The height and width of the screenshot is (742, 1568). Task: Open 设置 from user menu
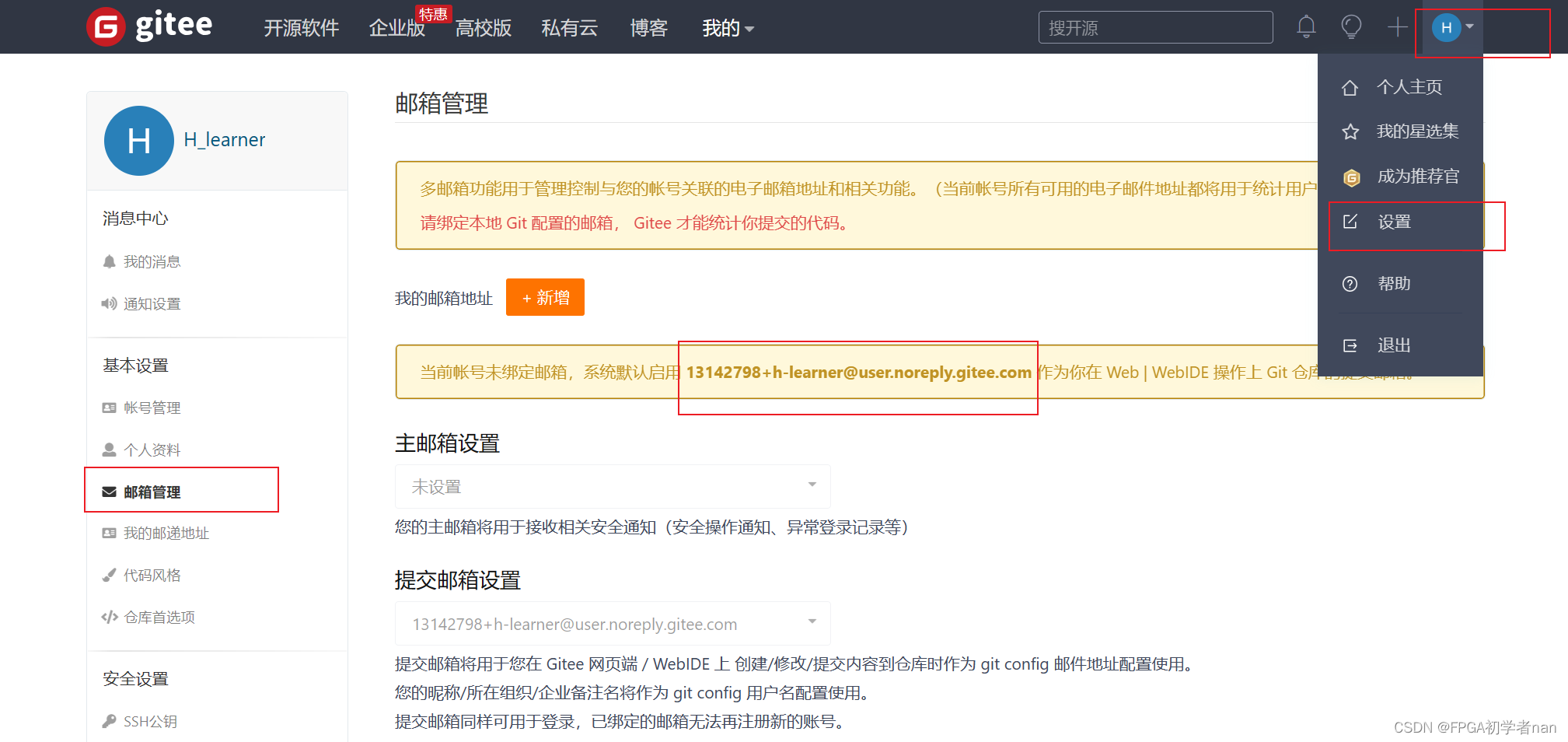1394,222
